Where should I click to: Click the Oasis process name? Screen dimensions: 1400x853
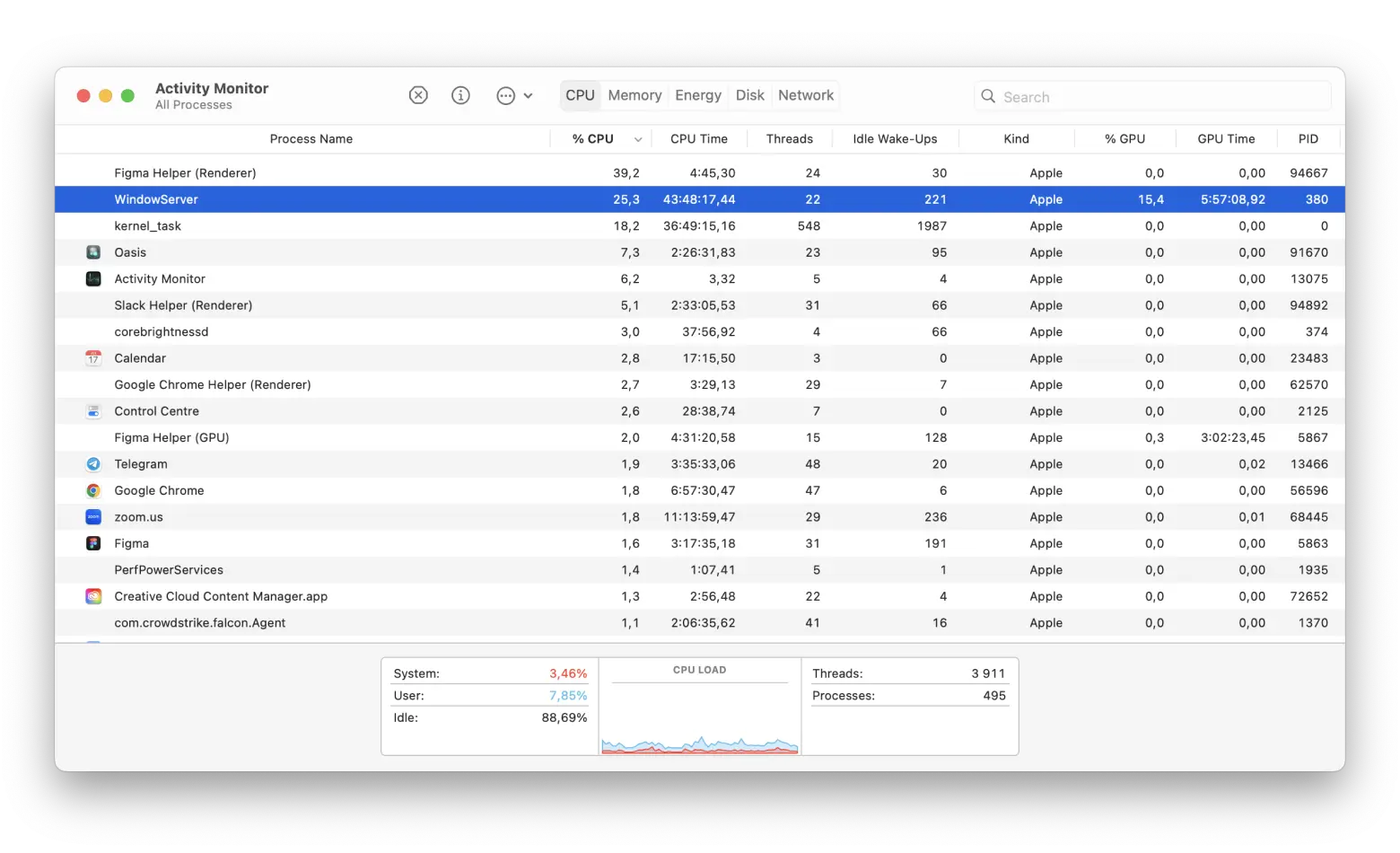click(130, 252)
